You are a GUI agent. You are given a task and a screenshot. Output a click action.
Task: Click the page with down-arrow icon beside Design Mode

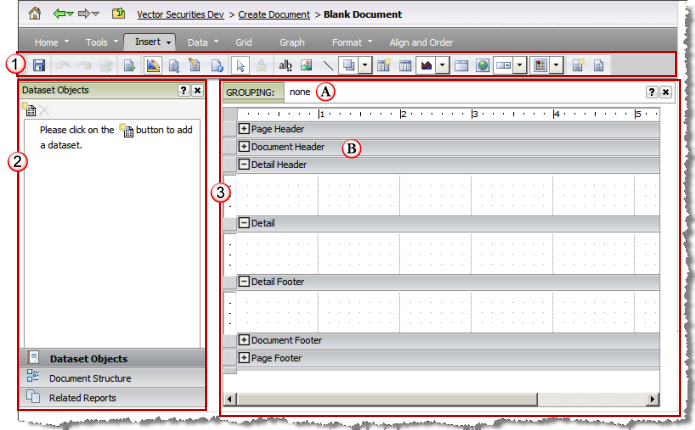click(174, 66)
